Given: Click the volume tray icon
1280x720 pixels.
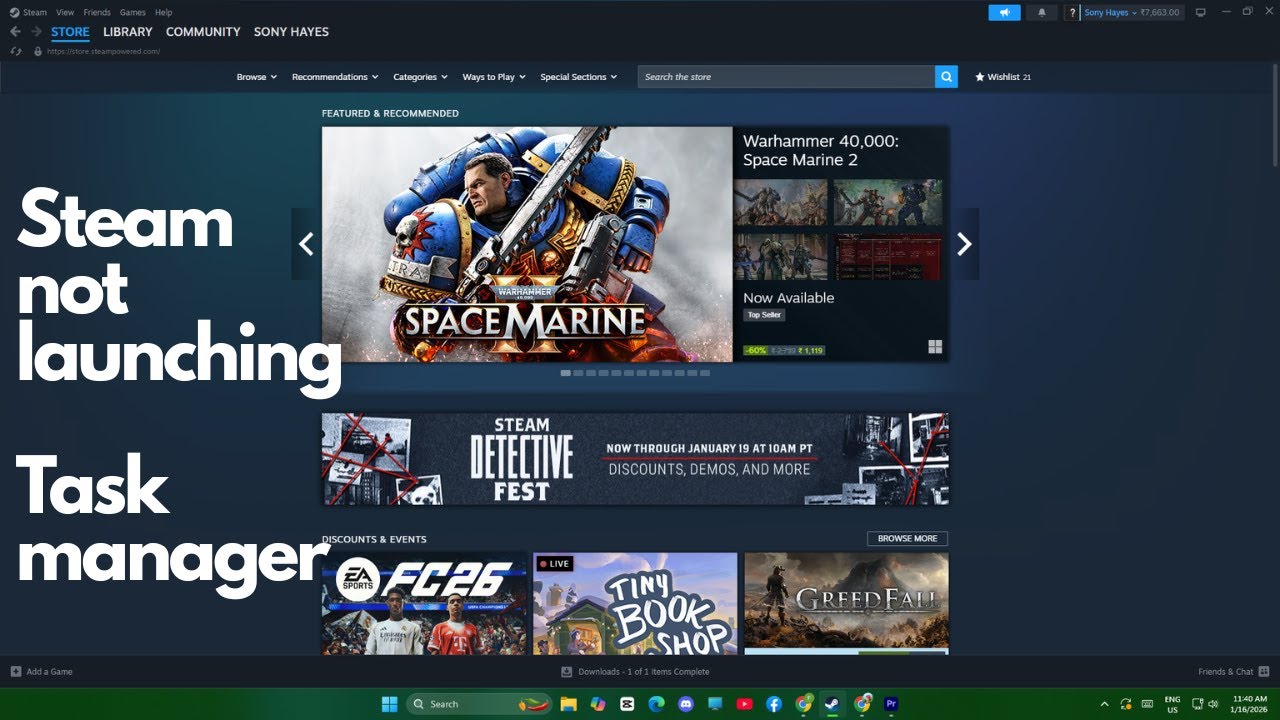Looking at the screenshot, I should tap(1213, 704).
